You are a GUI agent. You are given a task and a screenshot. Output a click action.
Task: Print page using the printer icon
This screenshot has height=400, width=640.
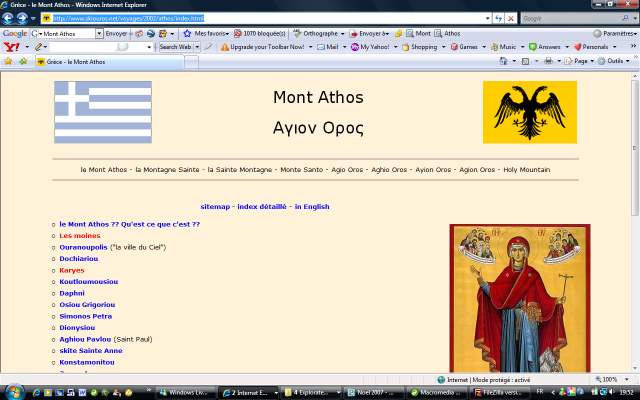[548, 61]
